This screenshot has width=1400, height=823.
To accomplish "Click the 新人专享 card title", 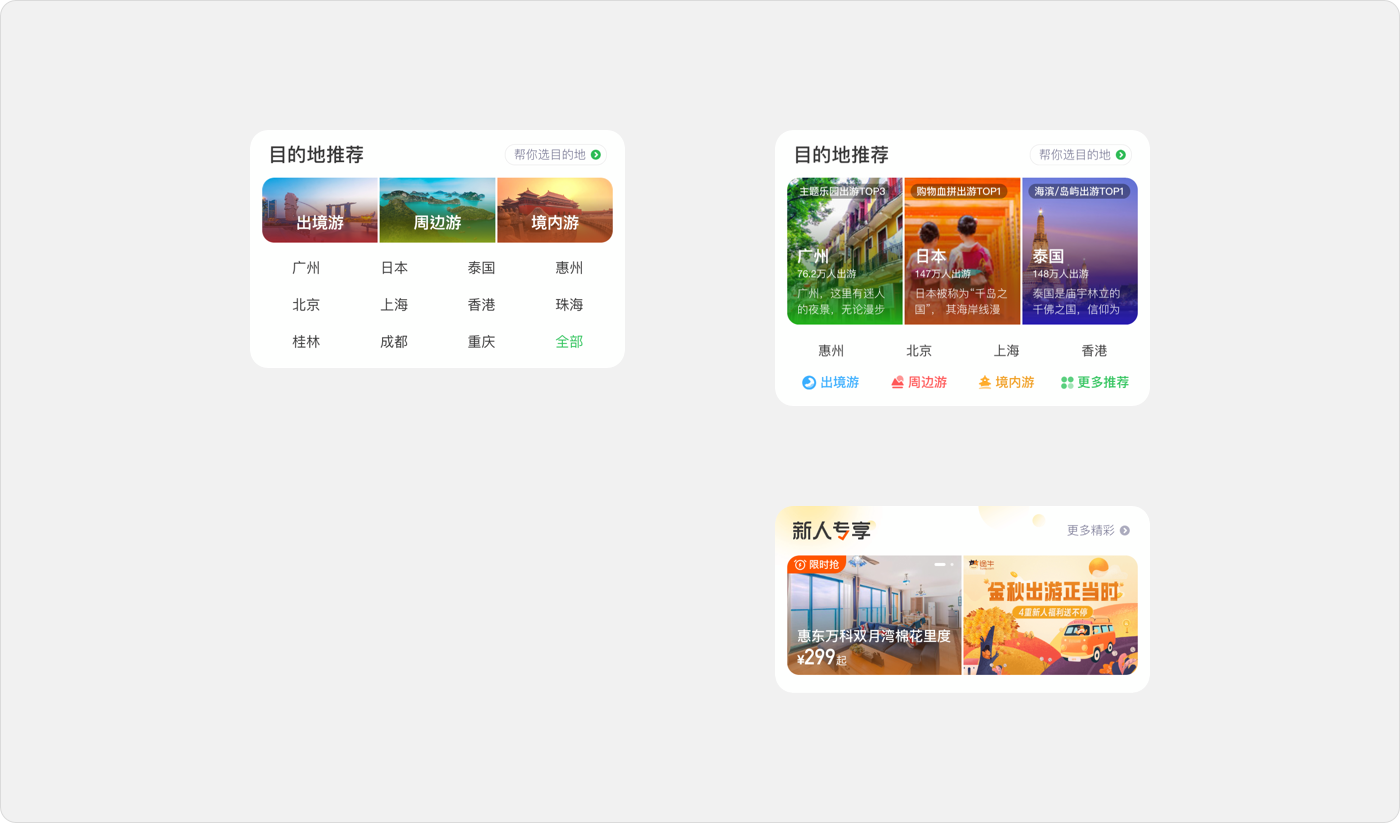I will point(832,531).
